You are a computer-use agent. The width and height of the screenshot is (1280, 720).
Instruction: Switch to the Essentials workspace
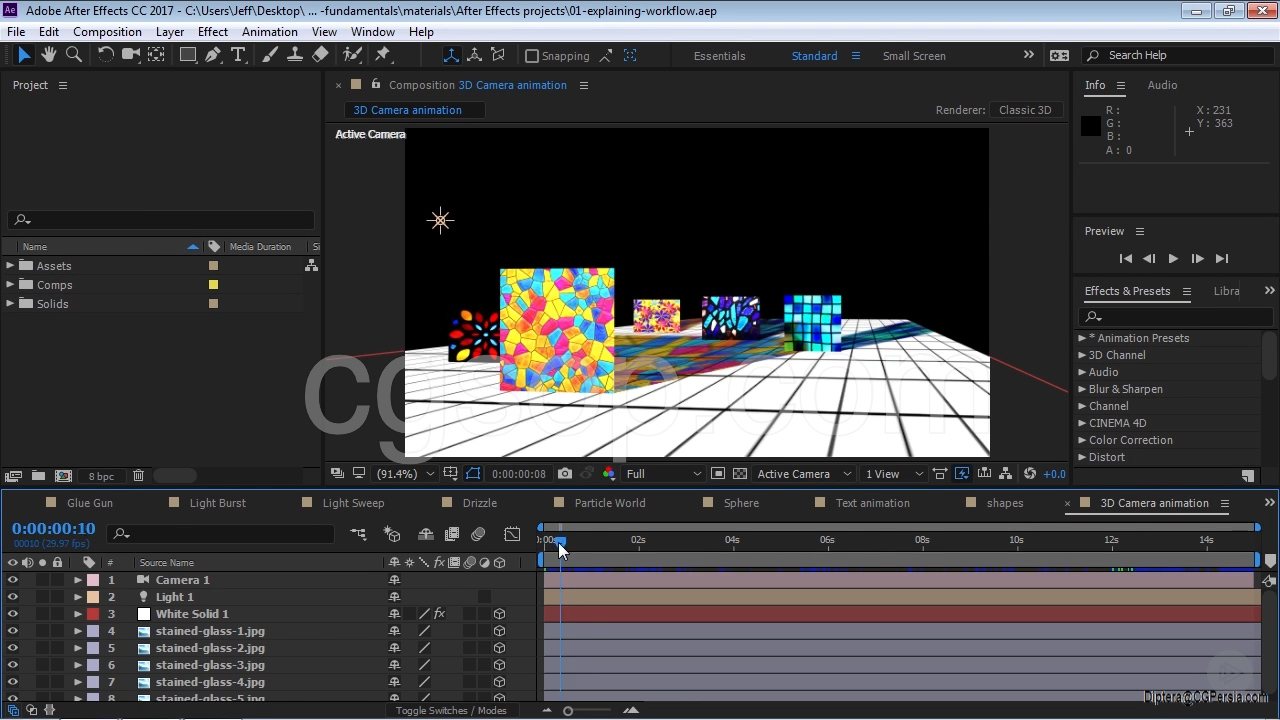click(x=720, y=56)
